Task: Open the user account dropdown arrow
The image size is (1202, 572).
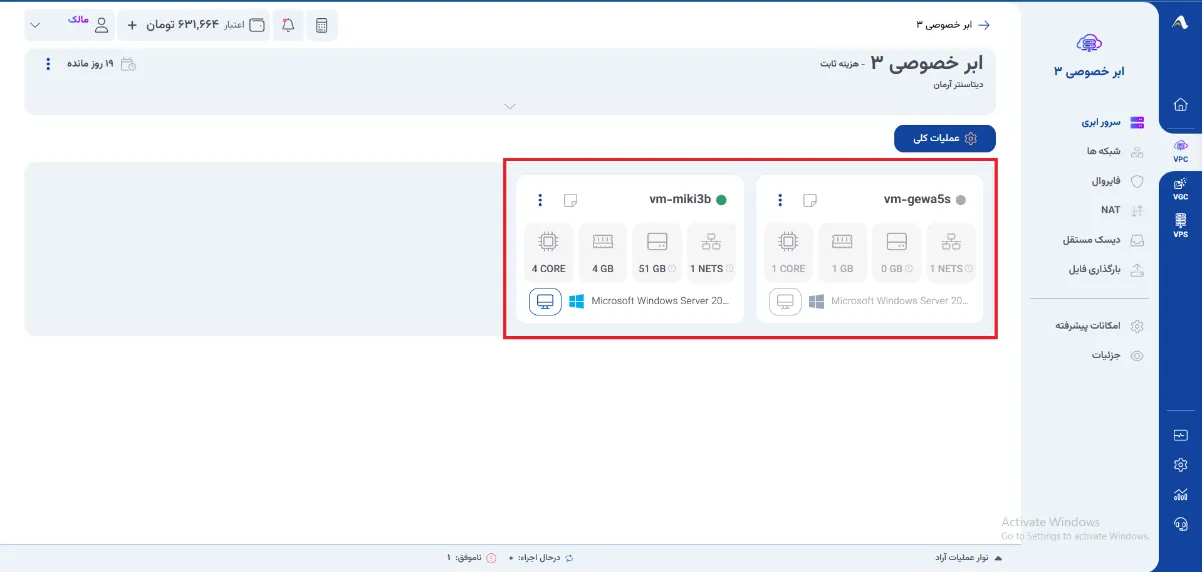Action: click(36, 25)
